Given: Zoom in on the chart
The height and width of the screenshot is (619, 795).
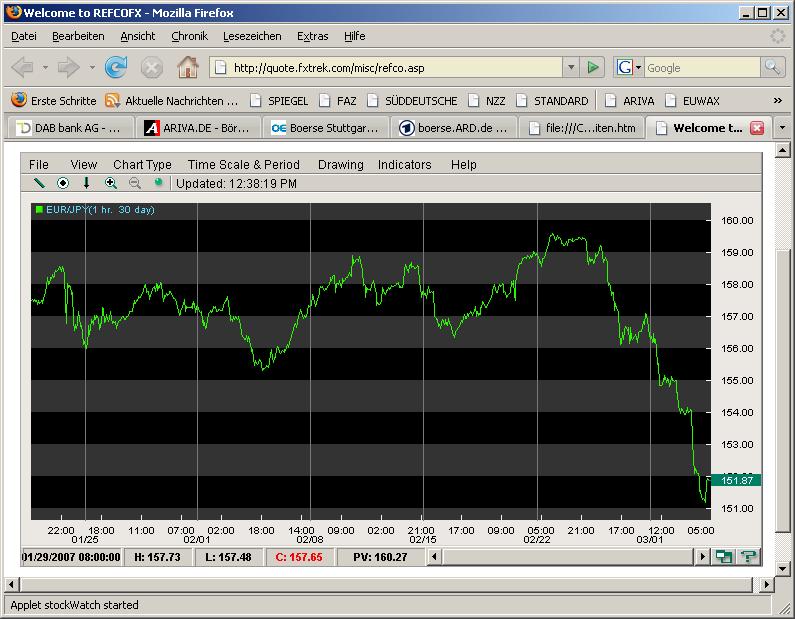Looking at the screenshot, I should coord(110,183).
